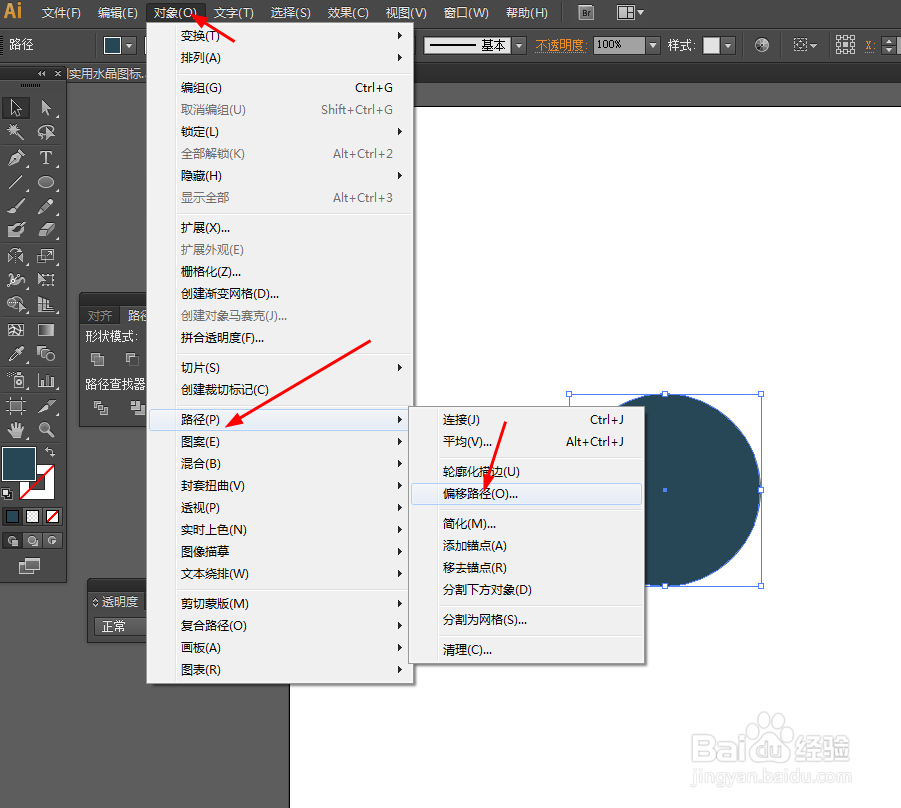
Task: Choose the Scale tool
Action: 46,255
